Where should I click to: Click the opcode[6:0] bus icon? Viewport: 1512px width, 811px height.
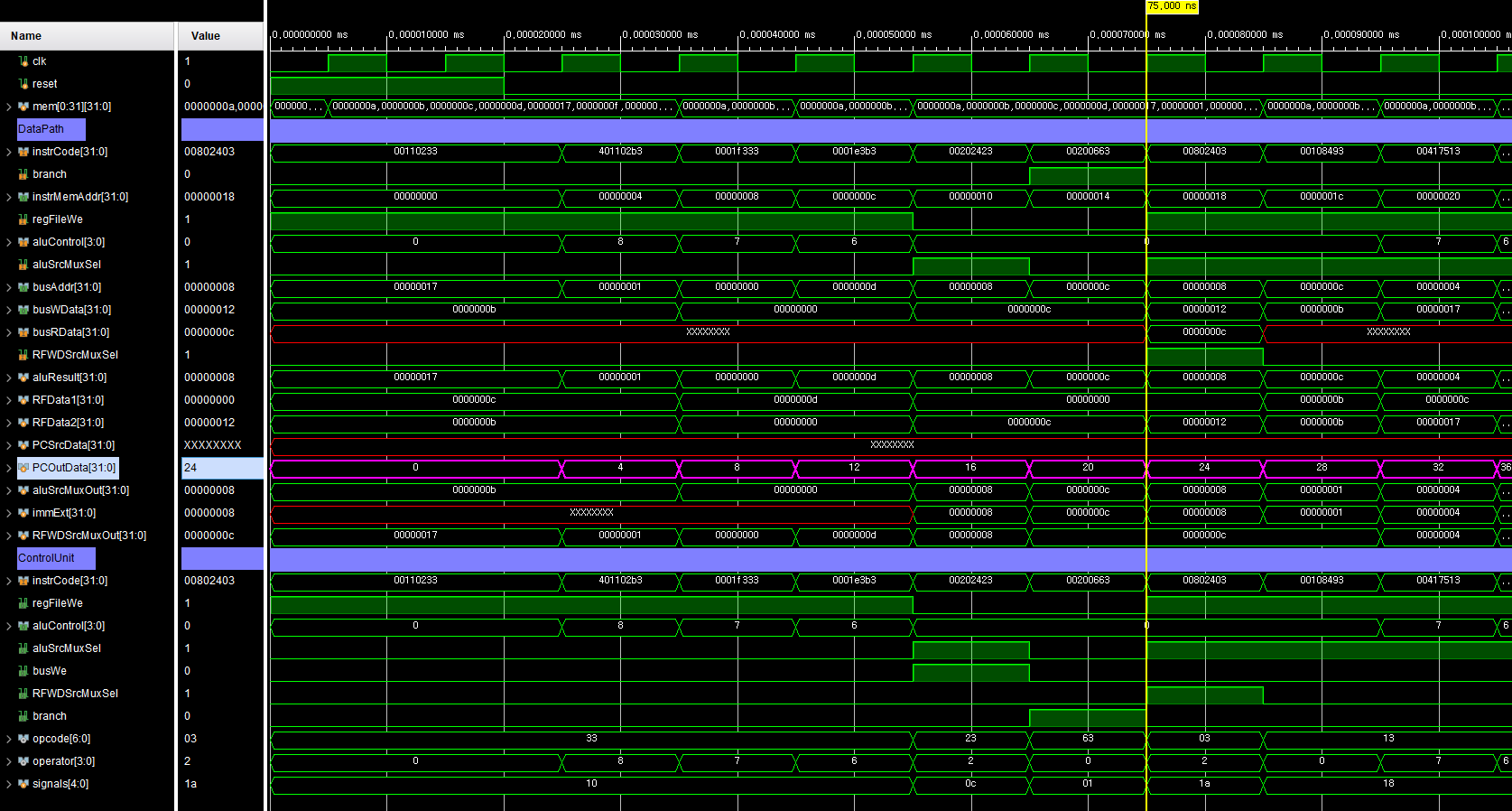click(x=23, y=739)
